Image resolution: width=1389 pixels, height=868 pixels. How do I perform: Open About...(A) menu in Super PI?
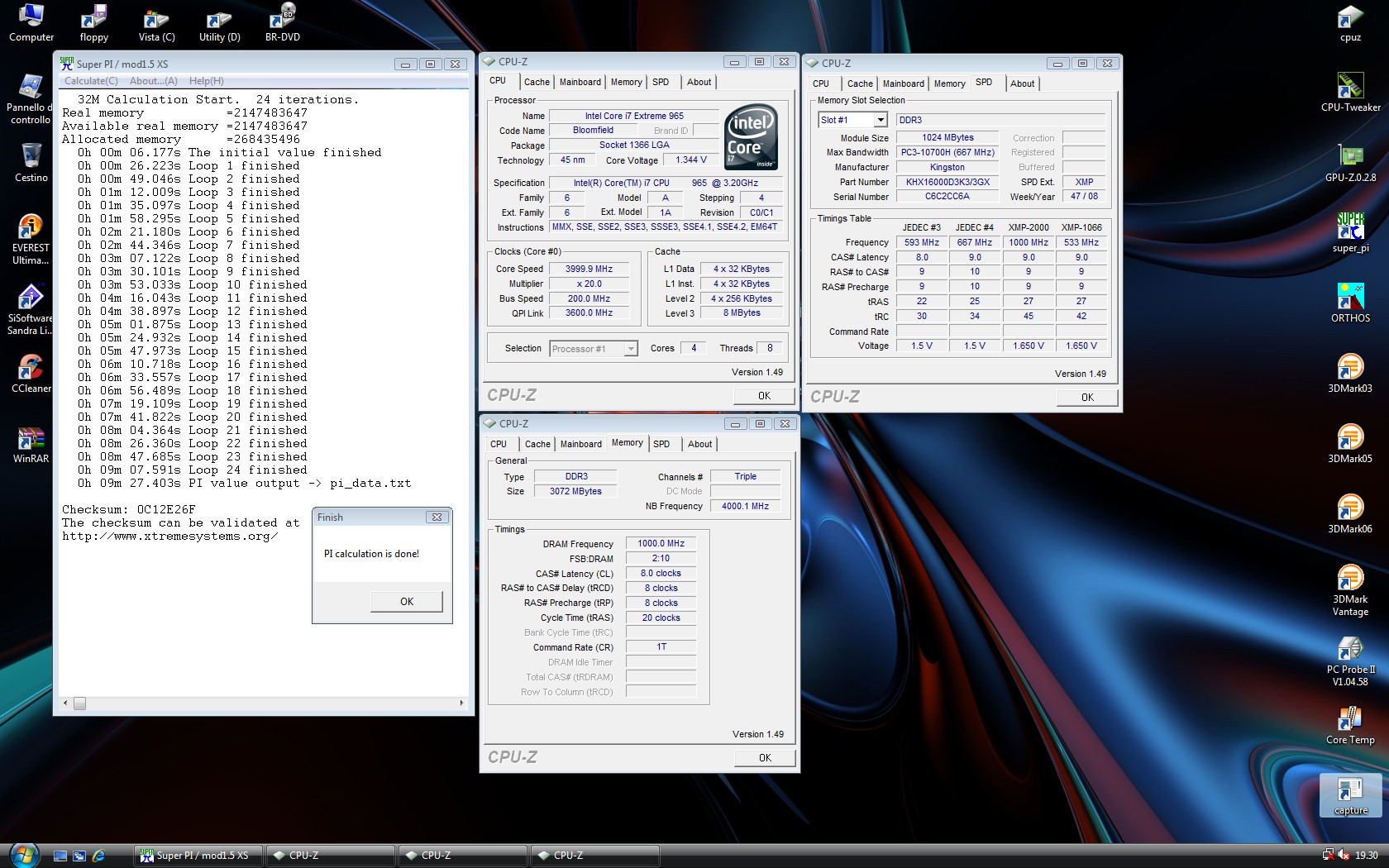pos(154,81)
